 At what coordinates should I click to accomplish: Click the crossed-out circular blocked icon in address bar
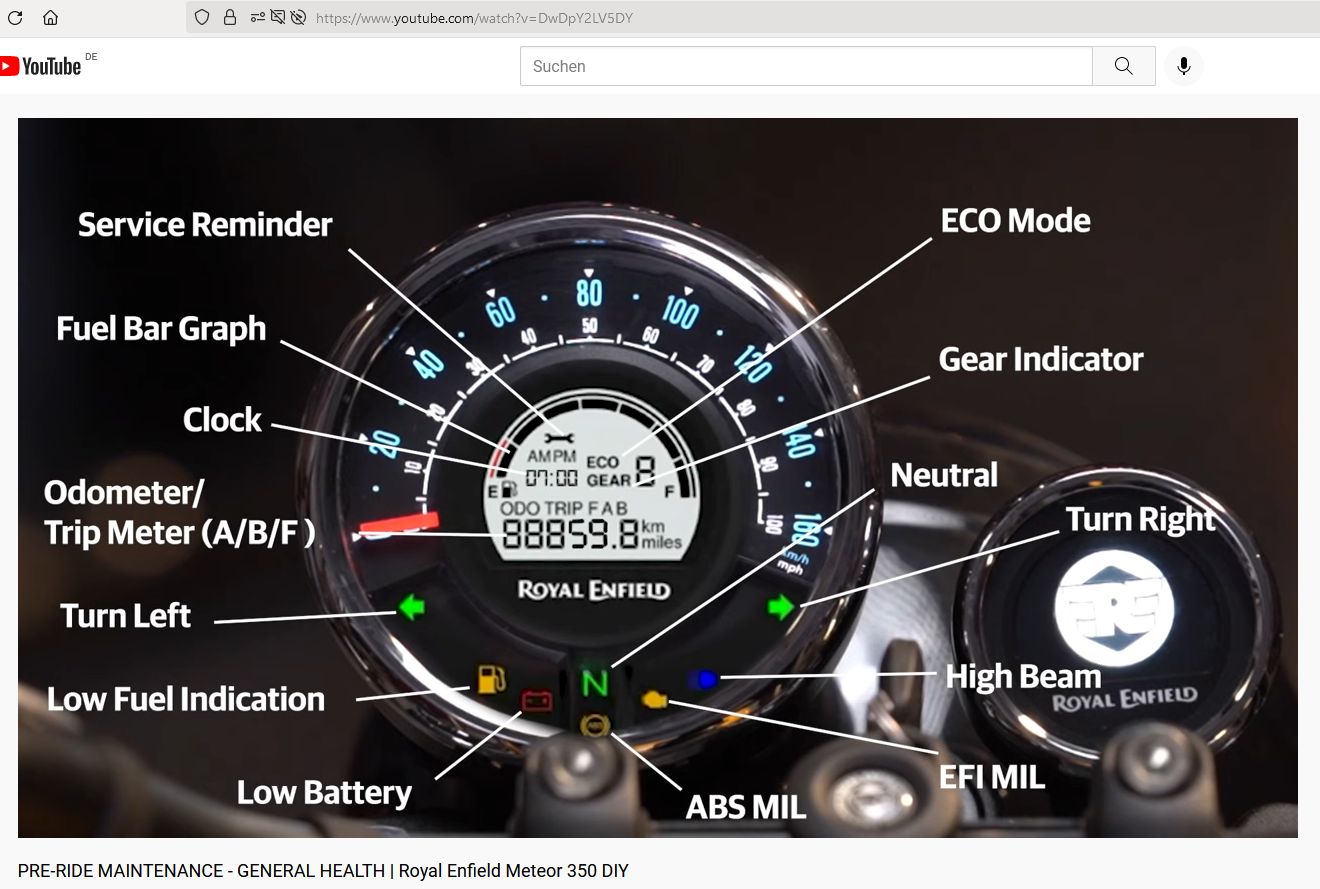tap(298, 17)
